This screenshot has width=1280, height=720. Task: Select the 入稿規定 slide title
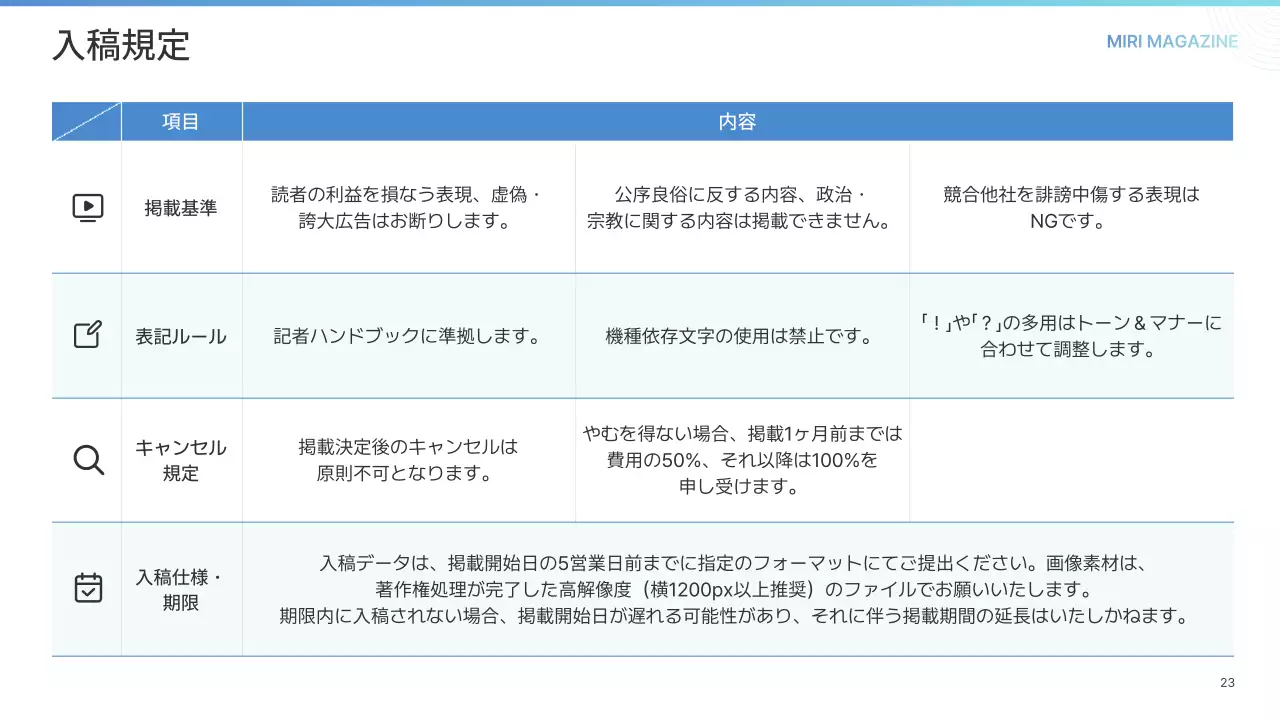click(121, 46)
